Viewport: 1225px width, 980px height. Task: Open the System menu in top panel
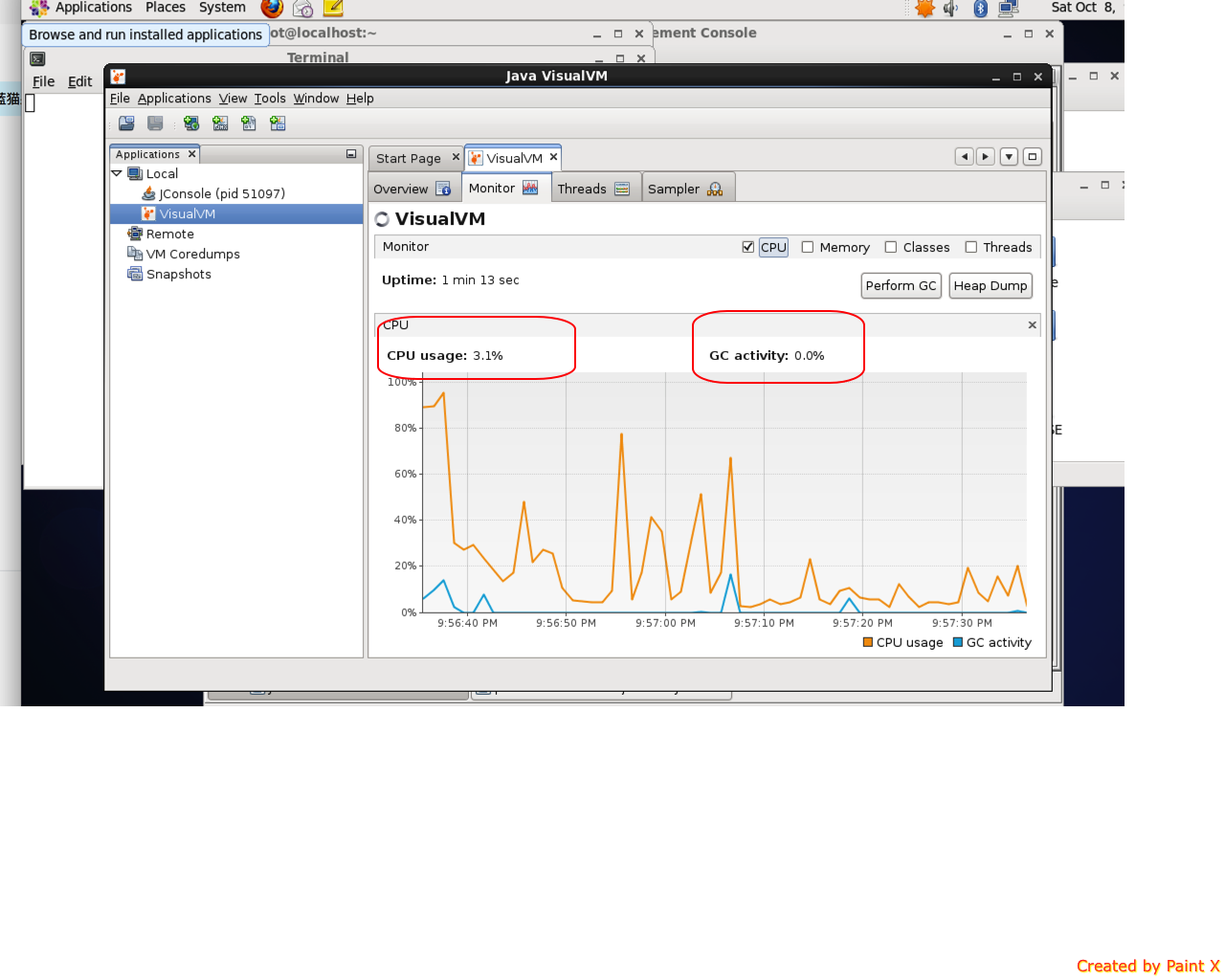coord(222,8)
